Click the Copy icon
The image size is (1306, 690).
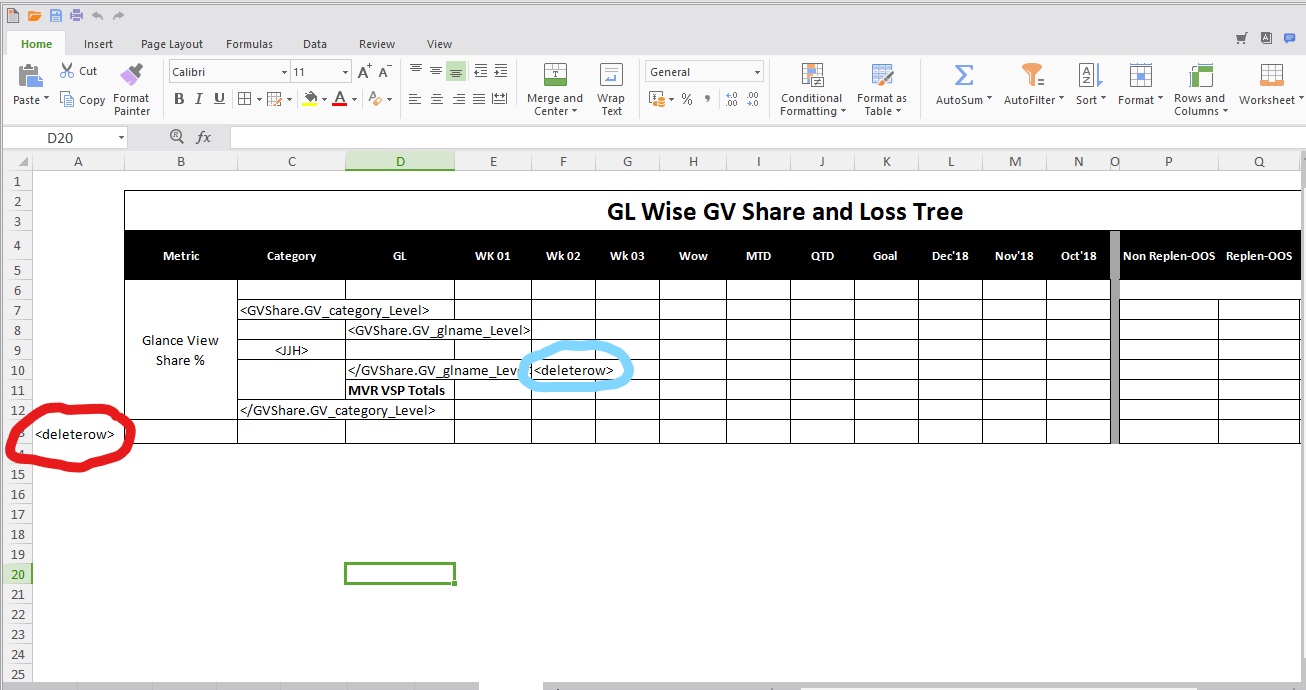[x=67, y=99]
